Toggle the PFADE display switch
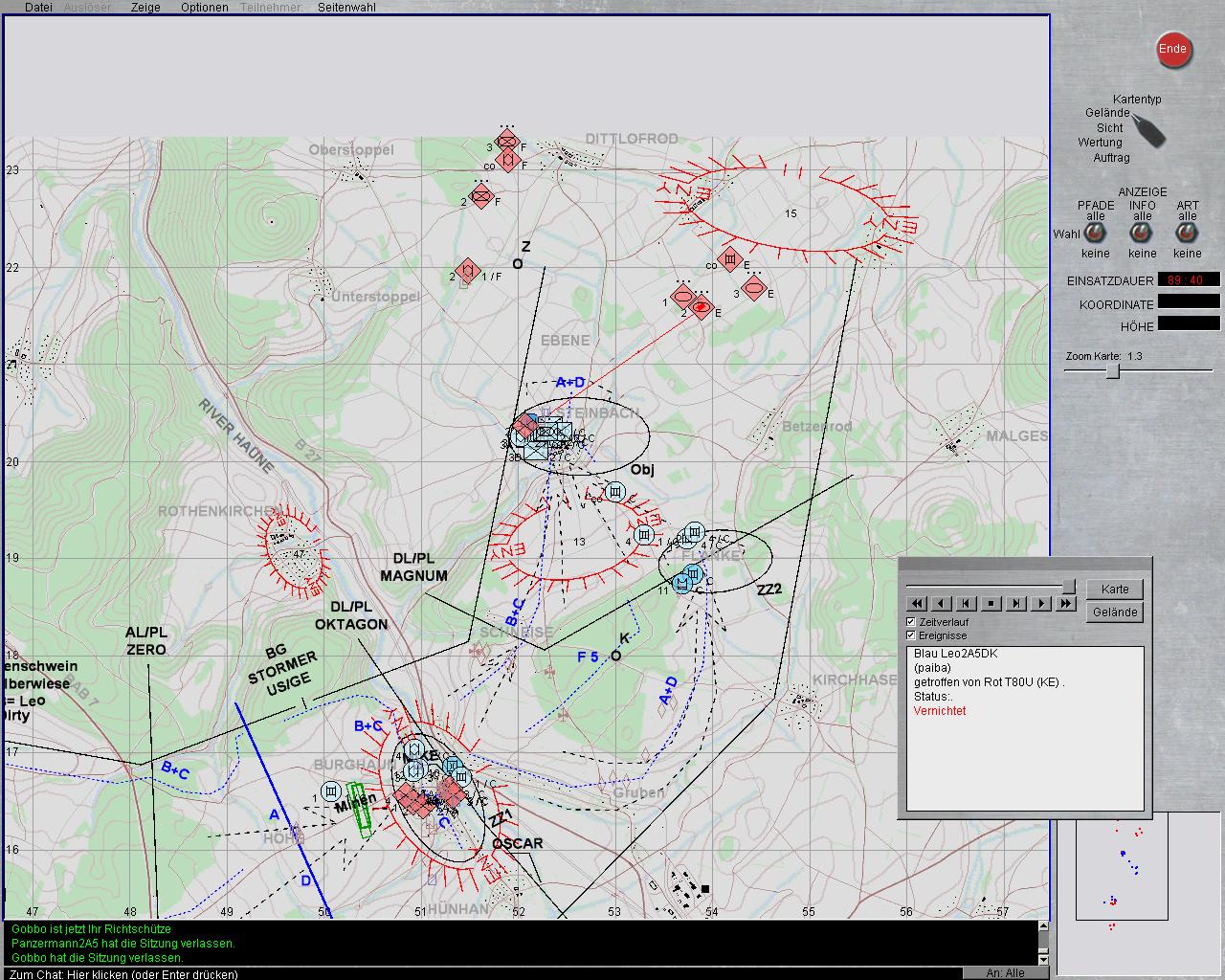The height and width of the screenshot is (980, 1225). [x=1095, y=234]
